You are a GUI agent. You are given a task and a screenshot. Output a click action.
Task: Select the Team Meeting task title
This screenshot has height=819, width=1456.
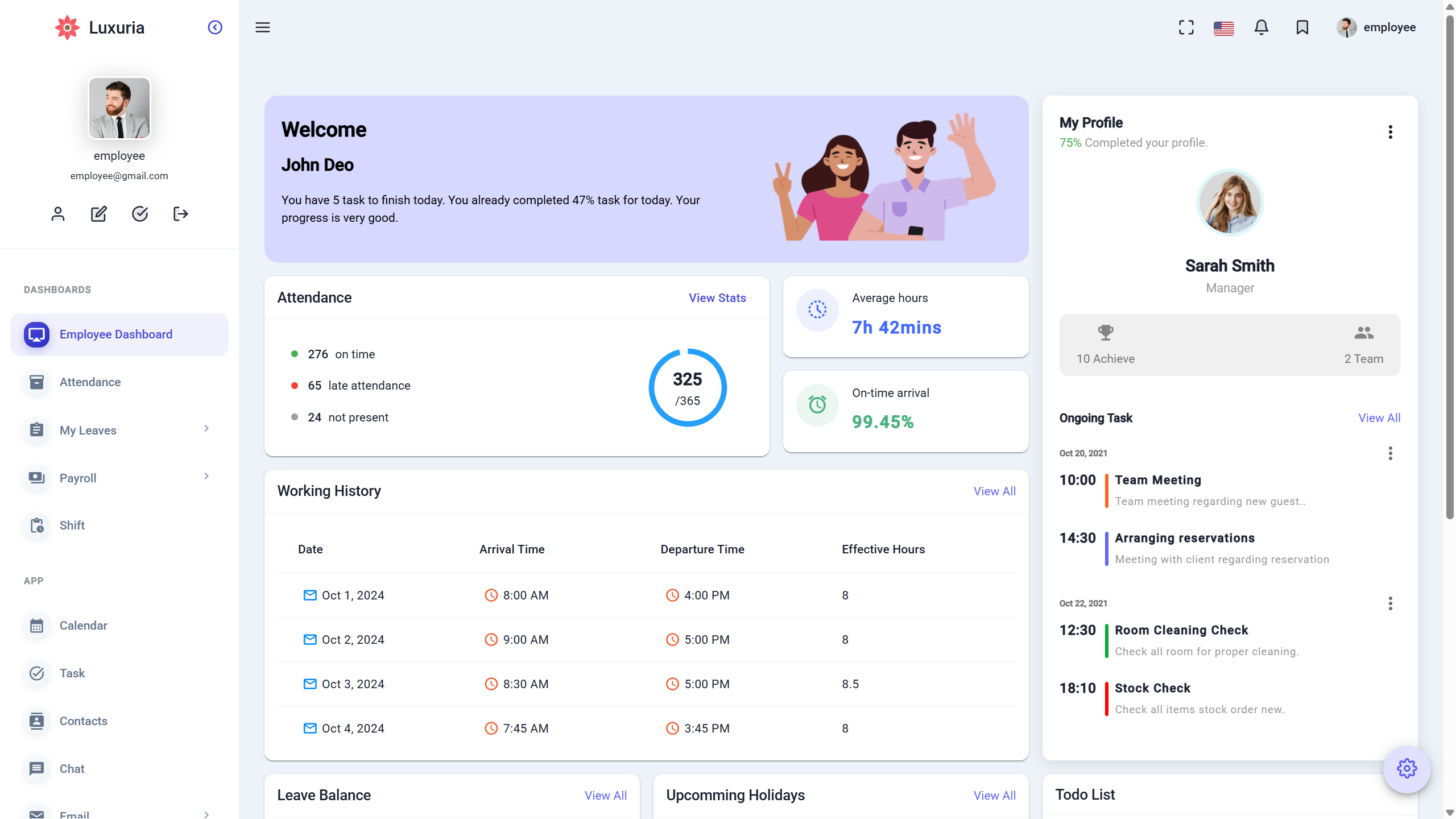click(1158, 480)
